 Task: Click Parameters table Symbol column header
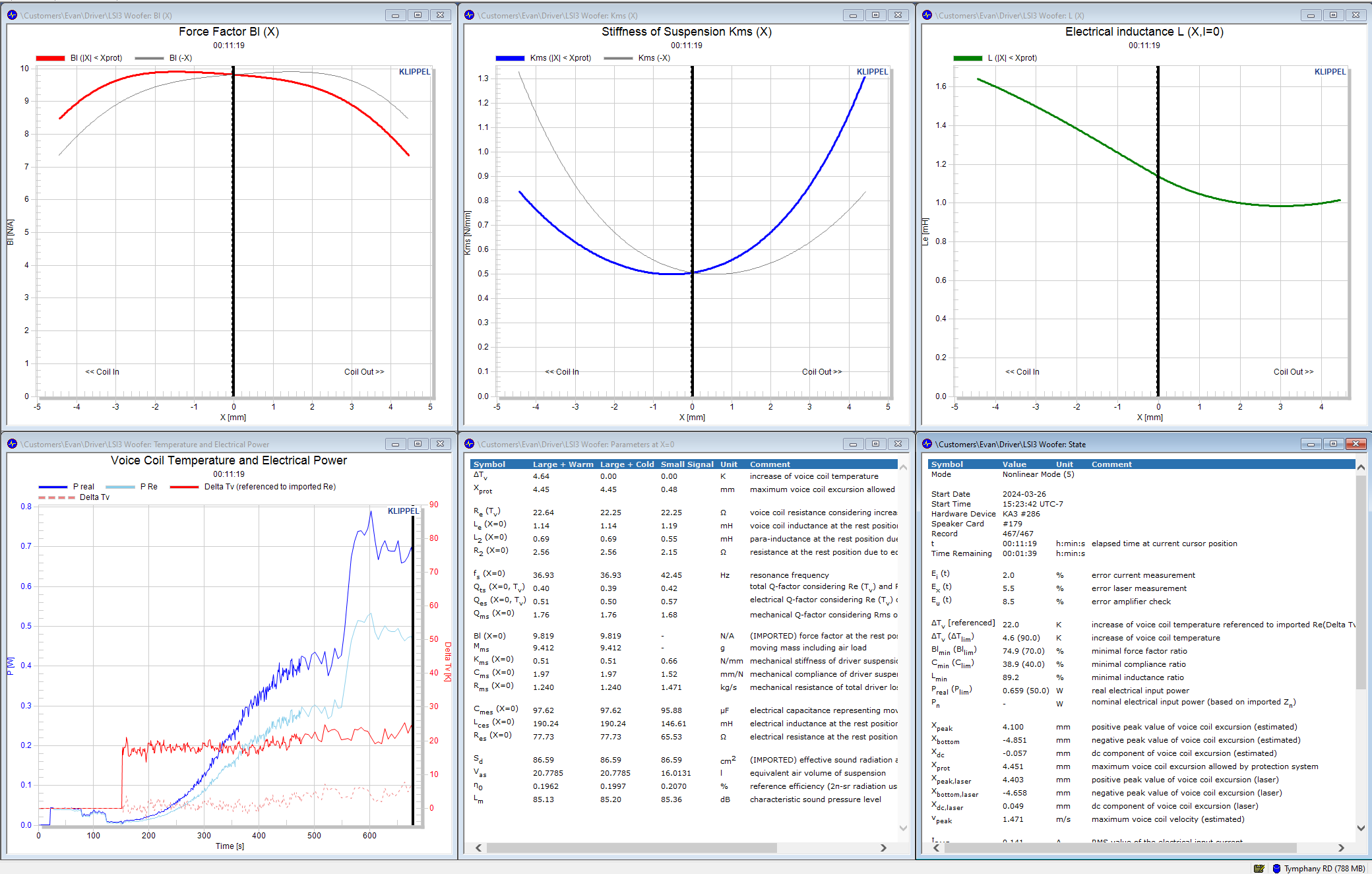[489, 464]
